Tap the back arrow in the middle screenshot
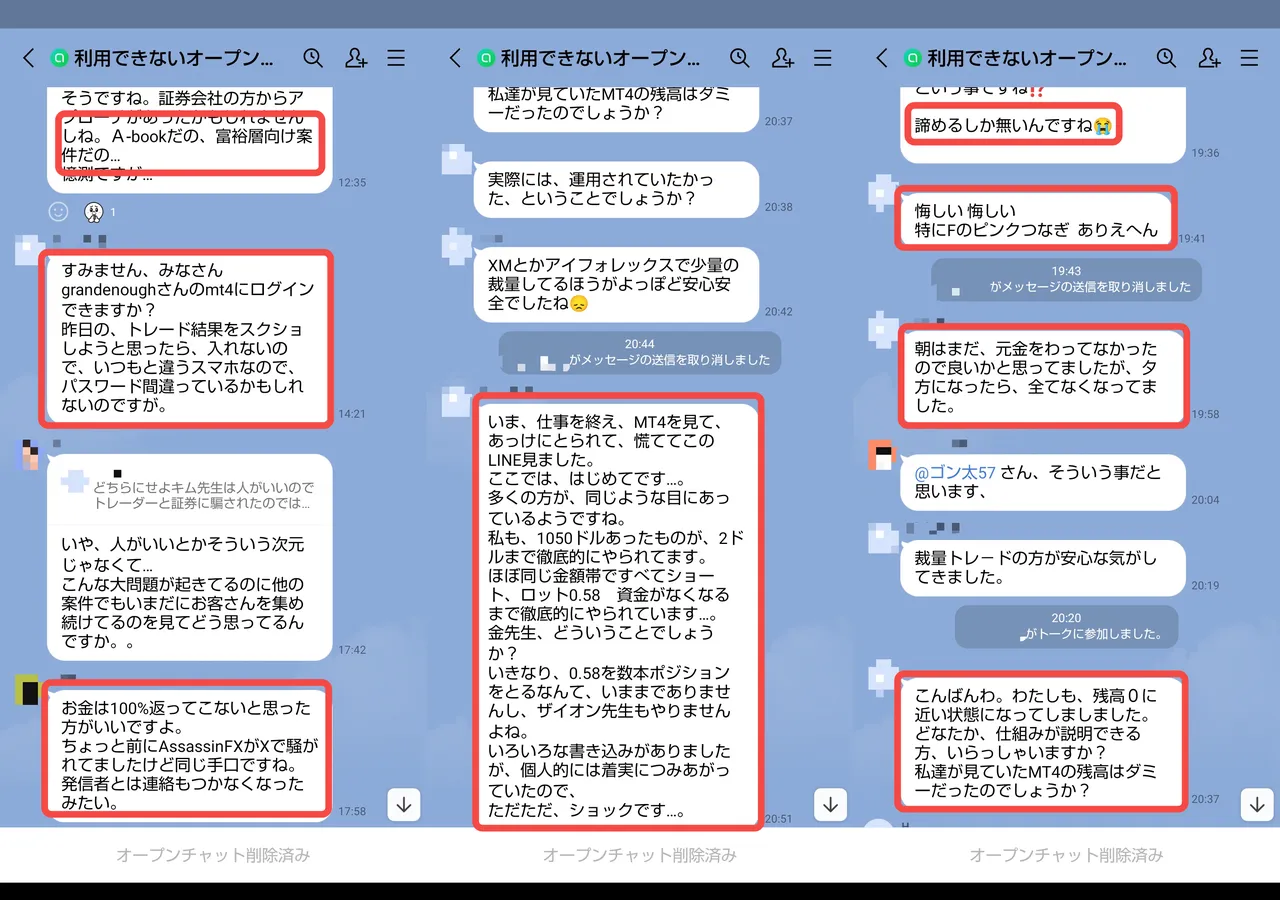 tap(455, 58)
